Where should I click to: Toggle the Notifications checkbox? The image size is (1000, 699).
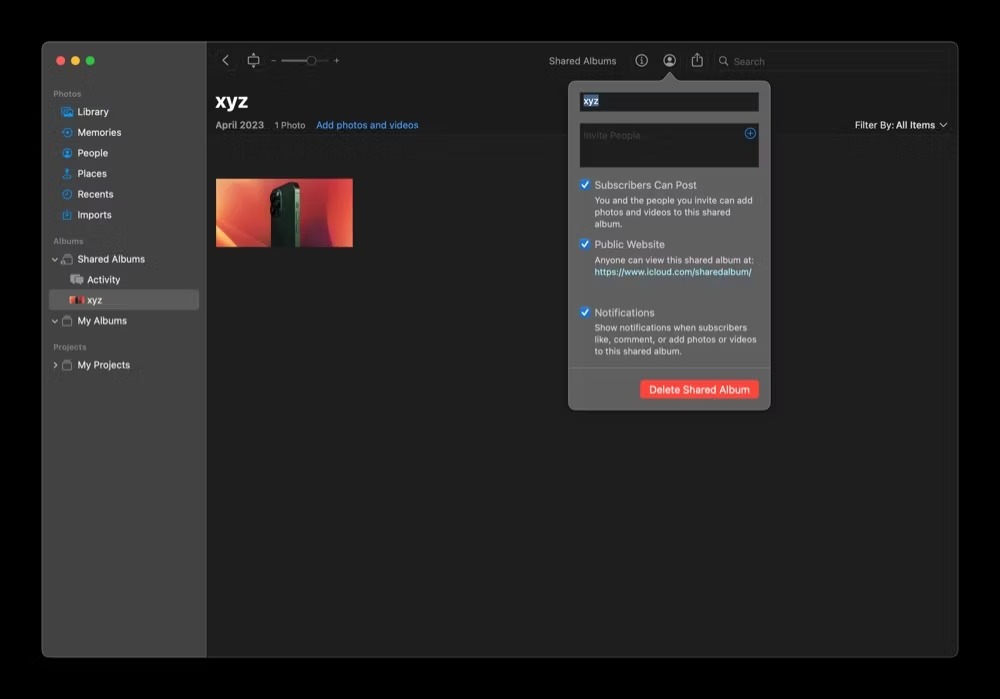tap(584, 312)
